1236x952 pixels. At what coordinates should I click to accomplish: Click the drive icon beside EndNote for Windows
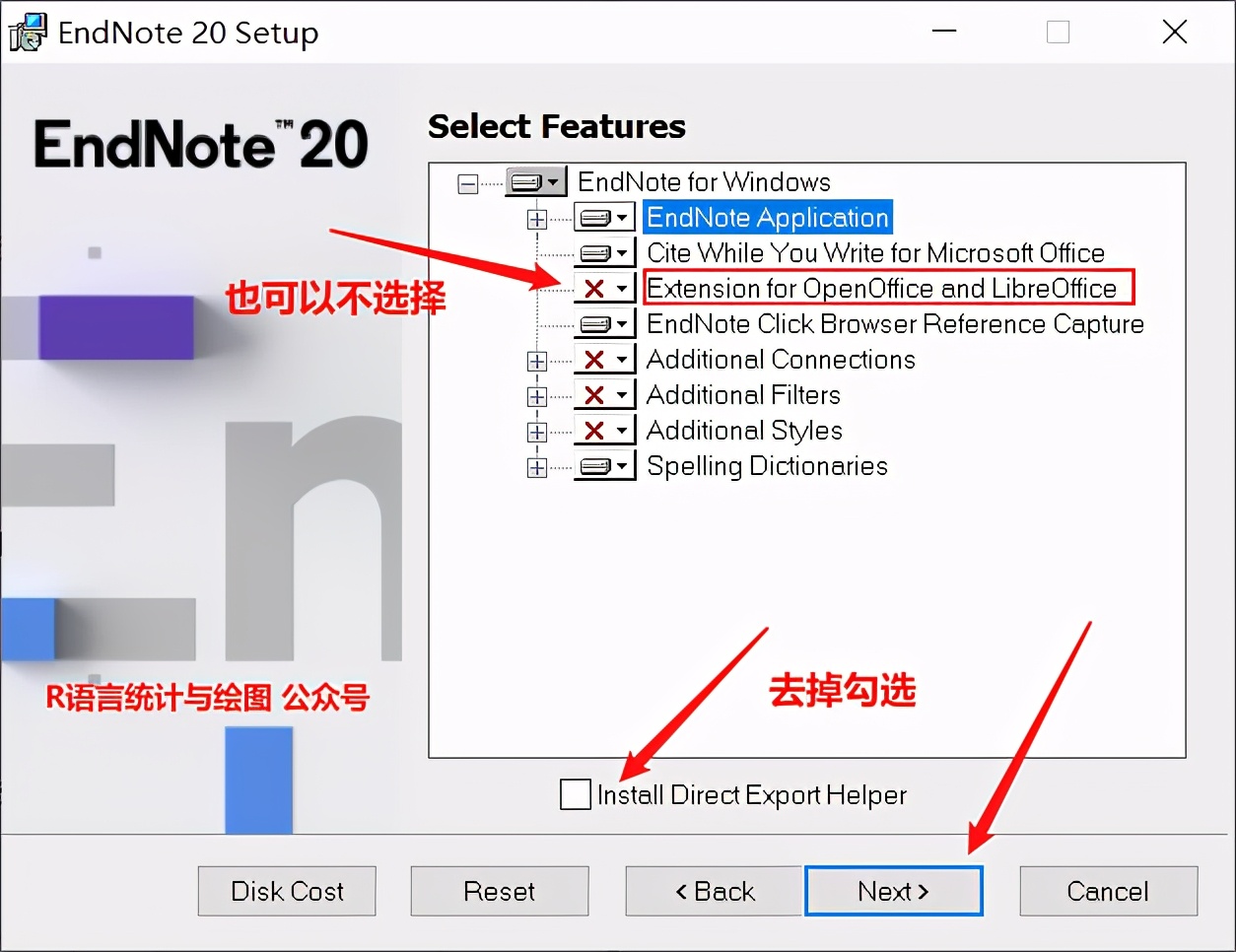(x=528, y=181)
